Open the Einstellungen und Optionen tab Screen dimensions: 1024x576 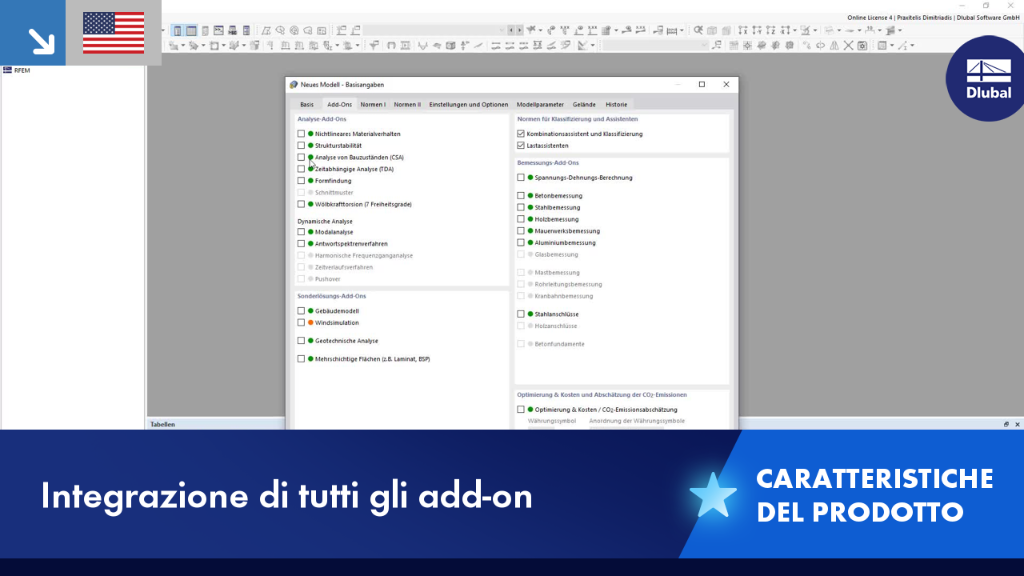[x=468, y=104]
